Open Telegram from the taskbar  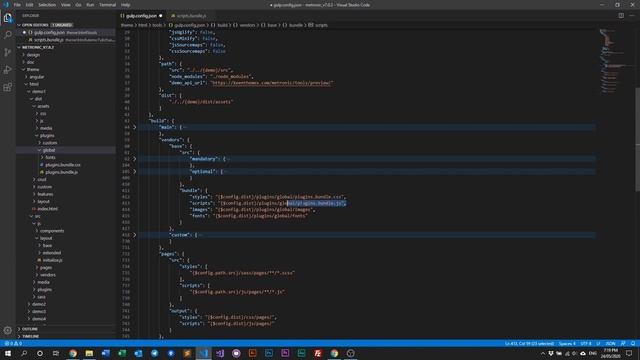click(155, 353)
